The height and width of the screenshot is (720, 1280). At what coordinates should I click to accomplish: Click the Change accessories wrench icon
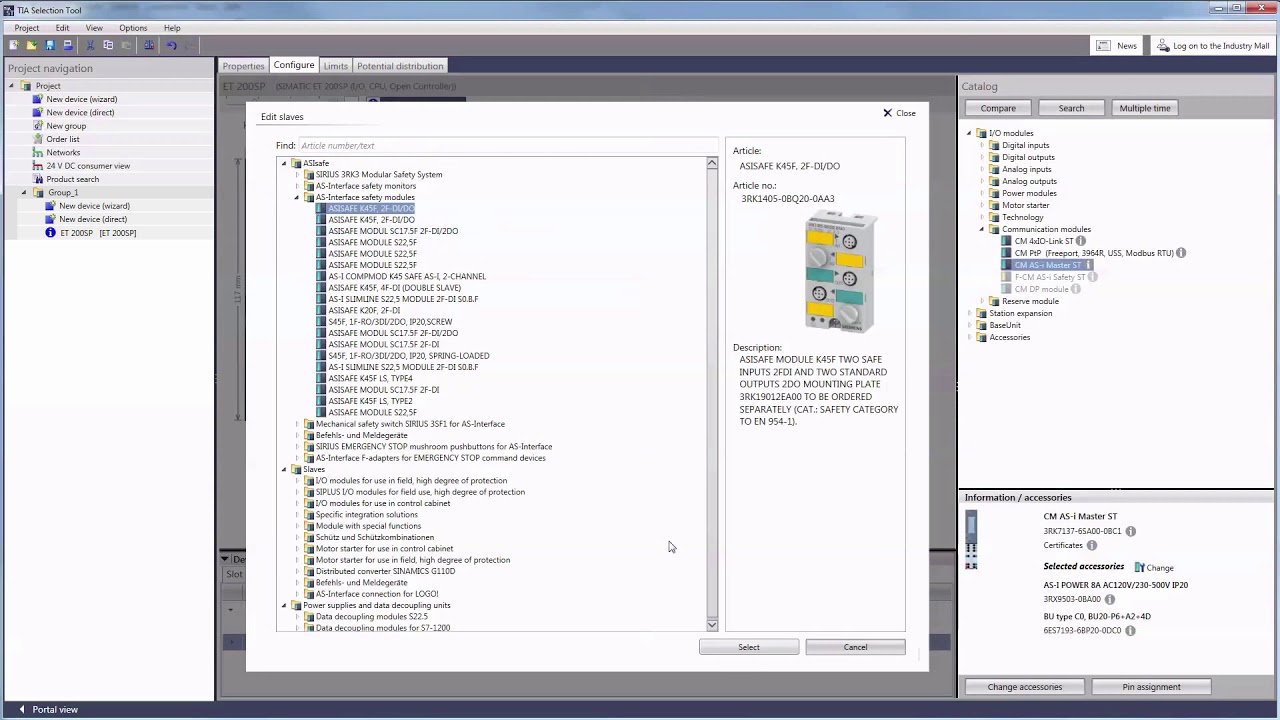point(1139,567)
